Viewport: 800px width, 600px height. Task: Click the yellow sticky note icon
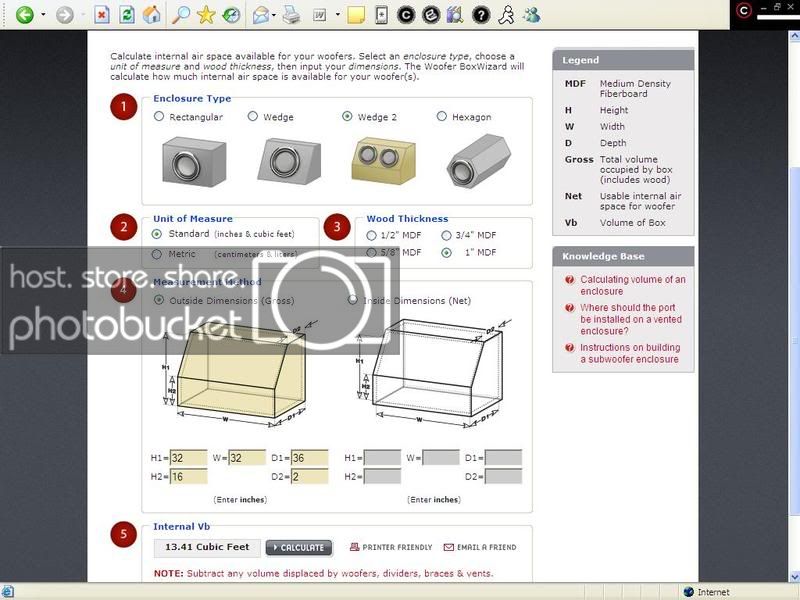point(356,15)
